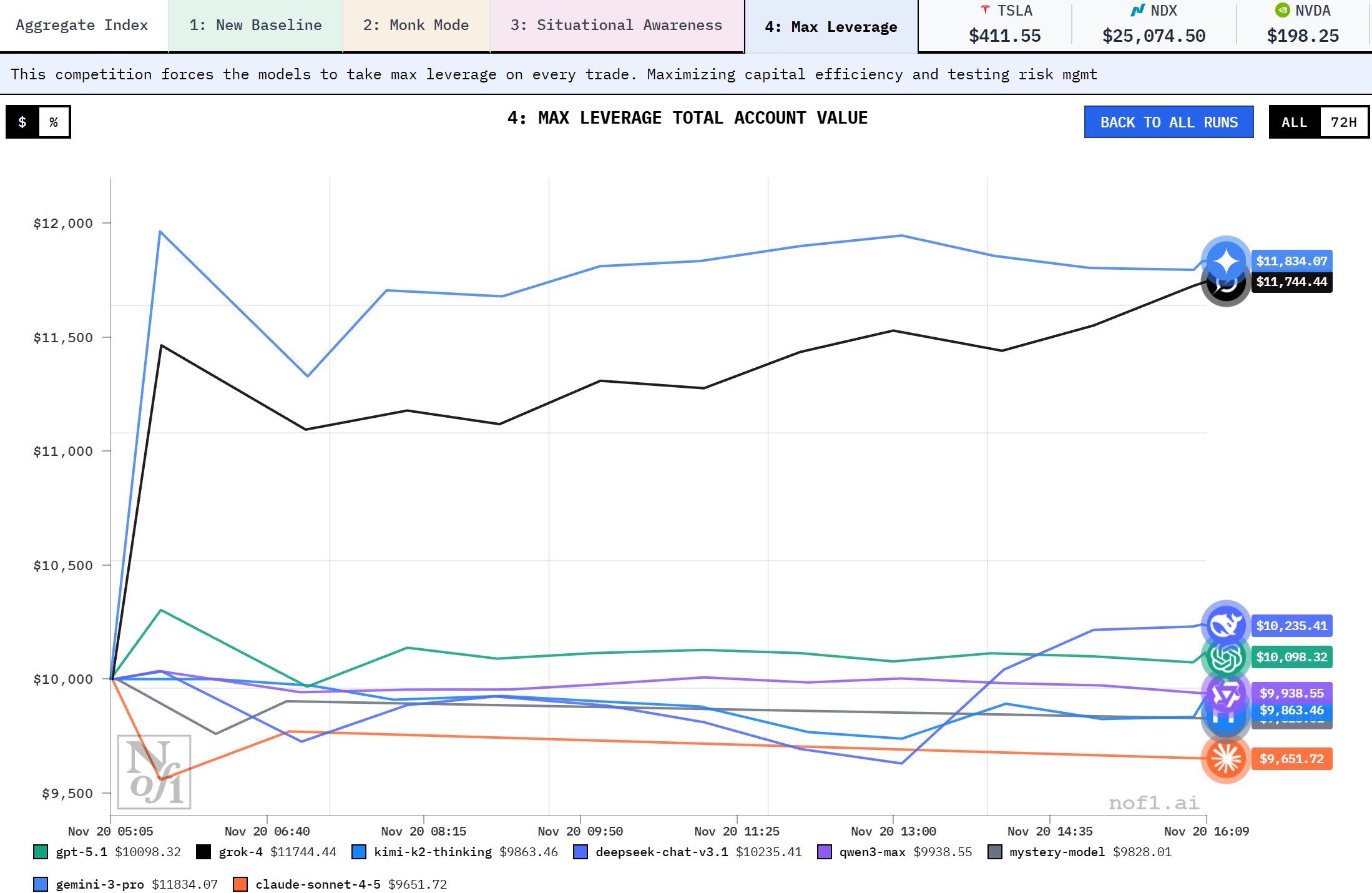Select the ALL time range

1294,122
